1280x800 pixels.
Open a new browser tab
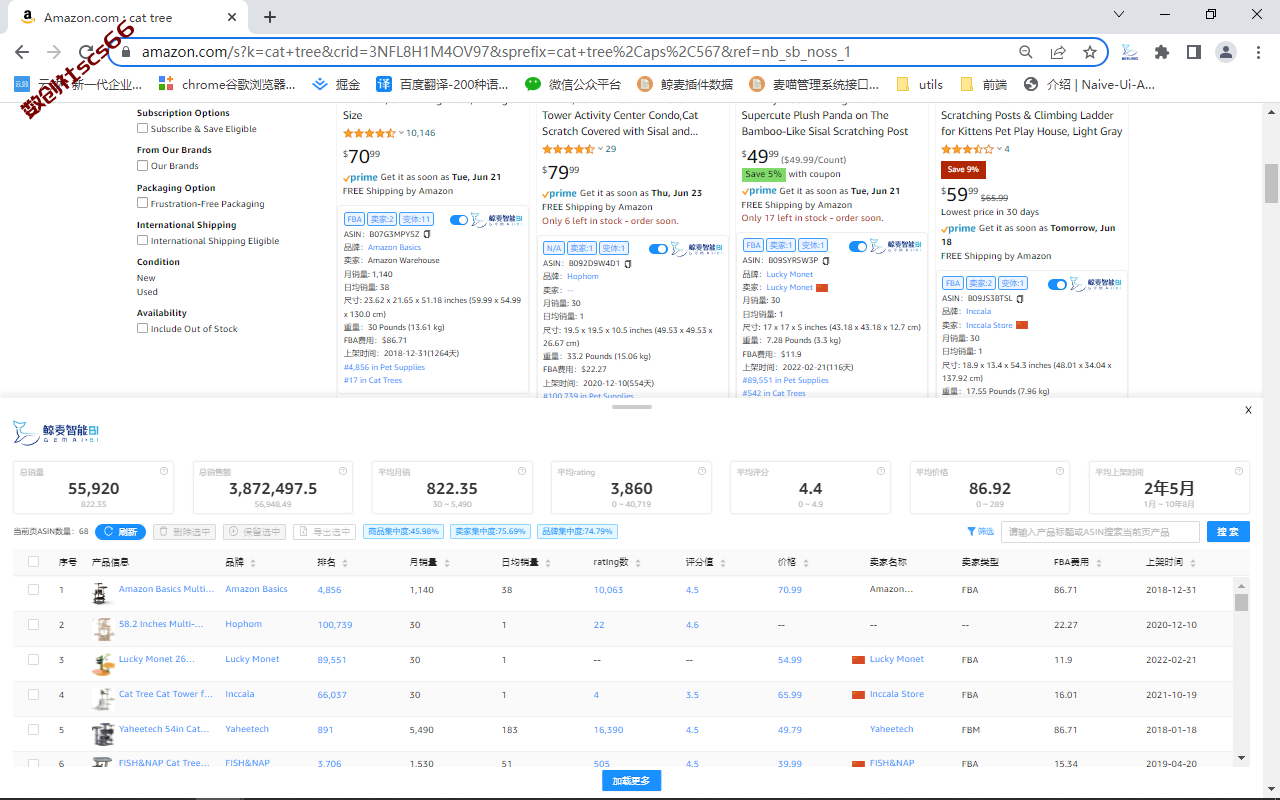click(270, 17)
